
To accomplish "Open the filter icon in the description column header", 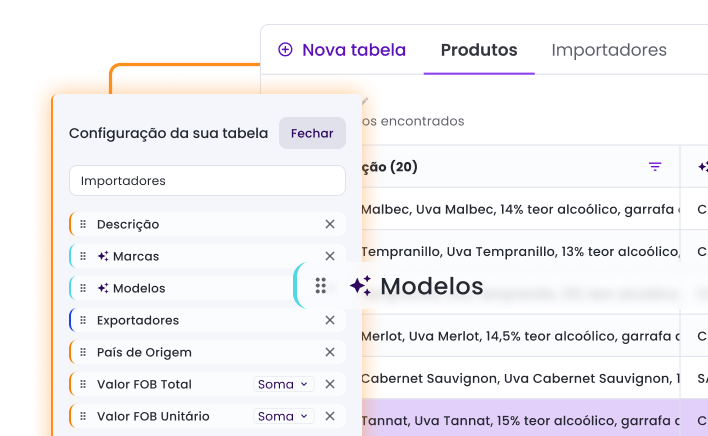I will pos(655,167).
